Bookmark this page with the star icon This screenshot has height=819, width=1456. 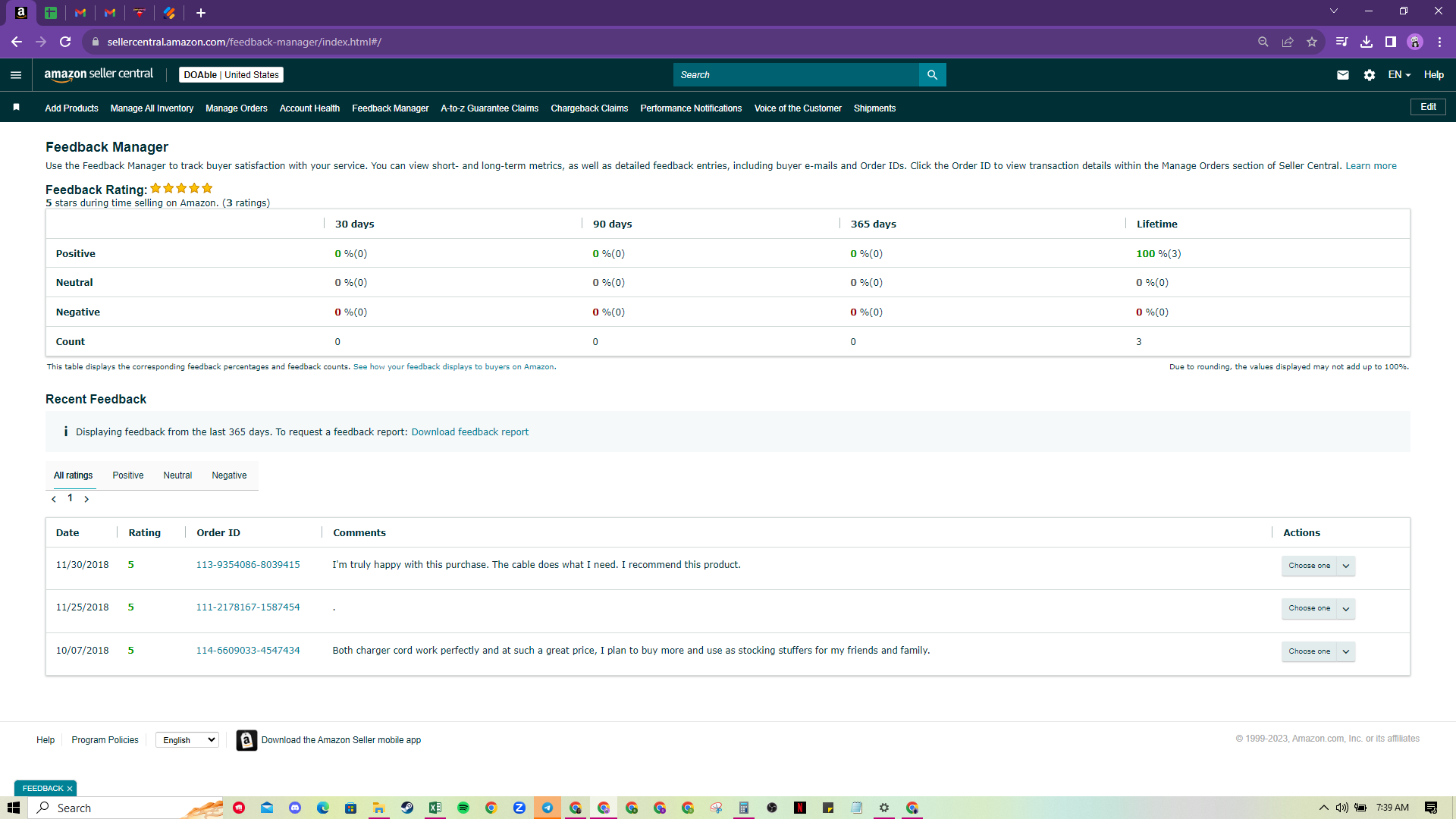[x=1312, y=42]
